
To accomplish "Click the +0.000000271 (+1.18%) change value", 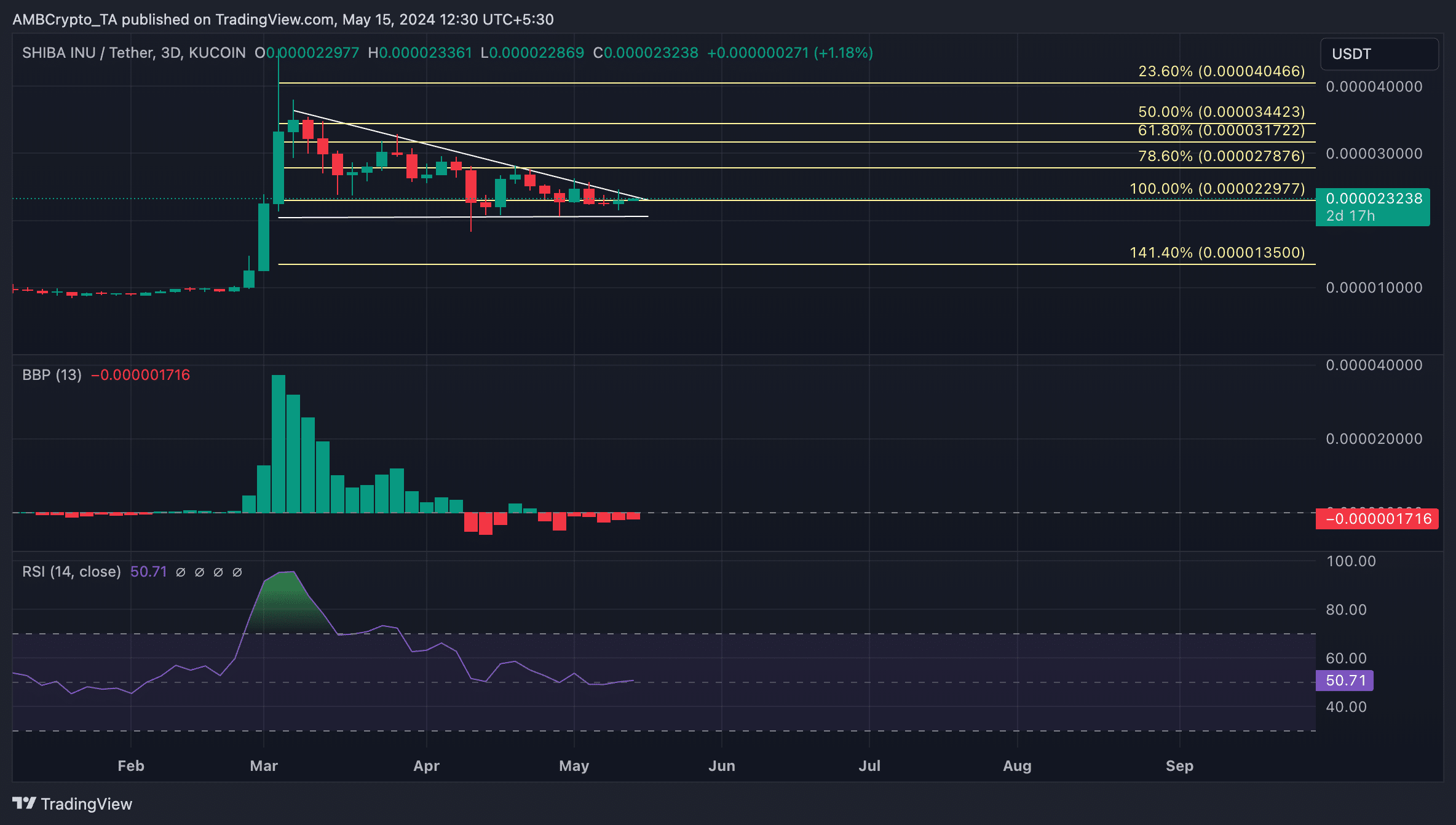I will [x=790, y=53].
